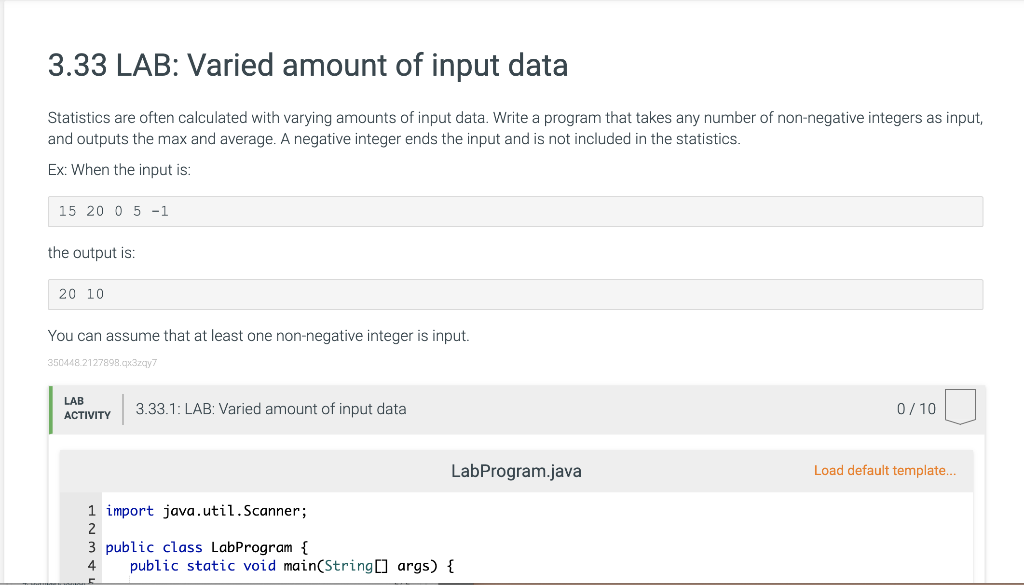1024x585 pixels.
Task: Click the small activity ID text 350448.2127898
Action: (x=103, y=362)
